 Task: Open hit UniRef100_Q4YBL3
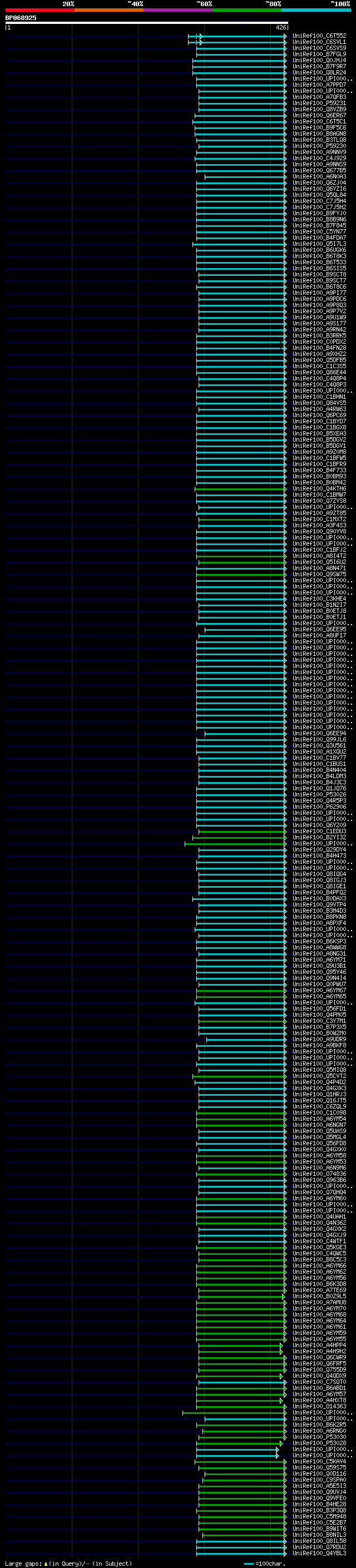(x=319, y=1554)
